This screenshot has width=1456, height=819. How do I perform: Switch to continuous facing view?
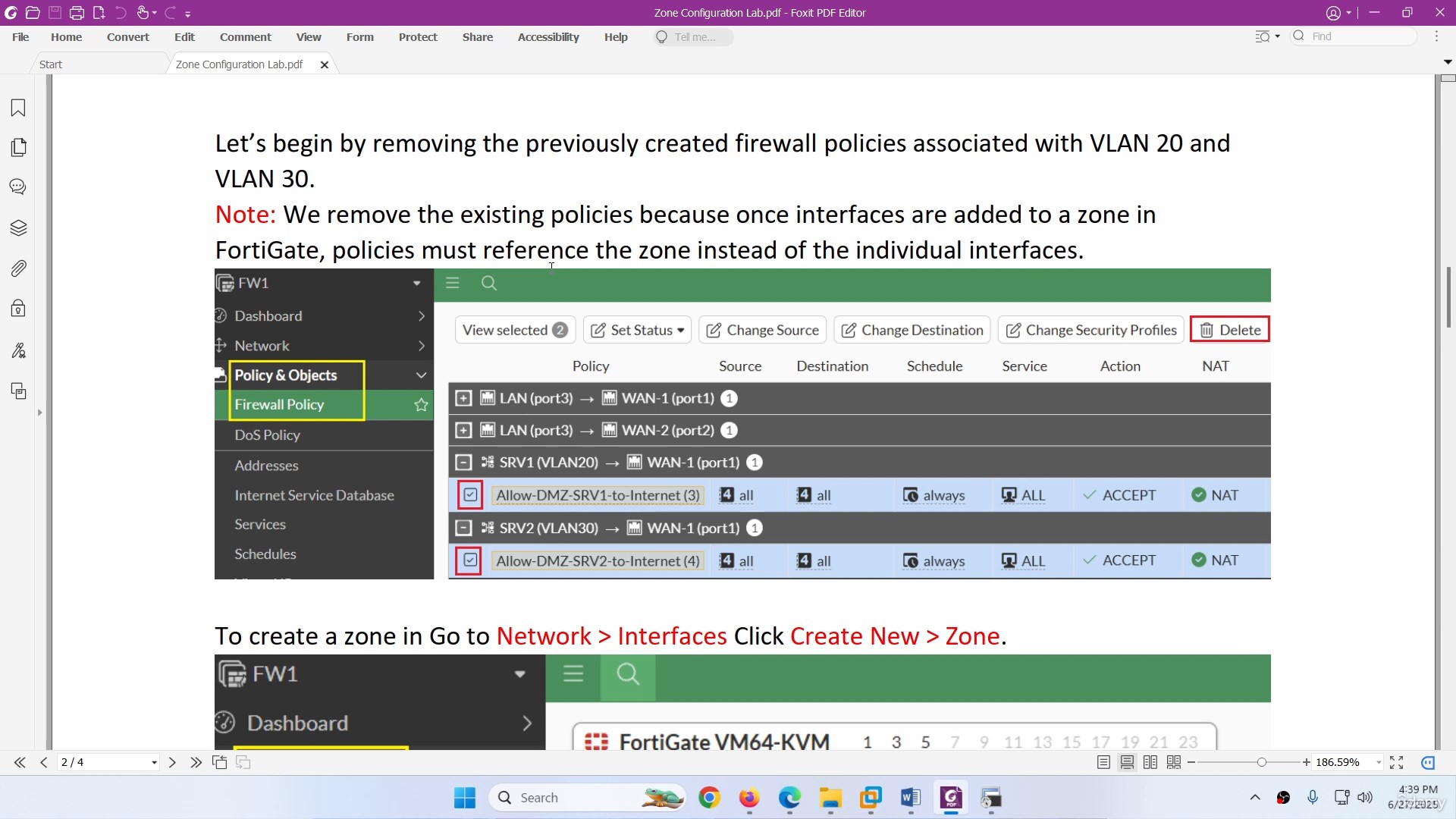point(1174,762)
